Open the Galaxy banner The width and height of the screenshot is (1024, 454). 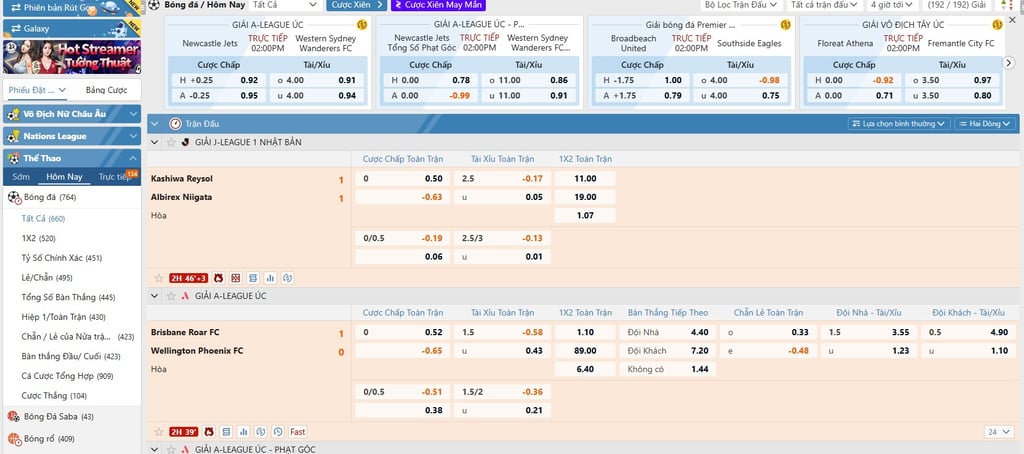coord(72,29)
